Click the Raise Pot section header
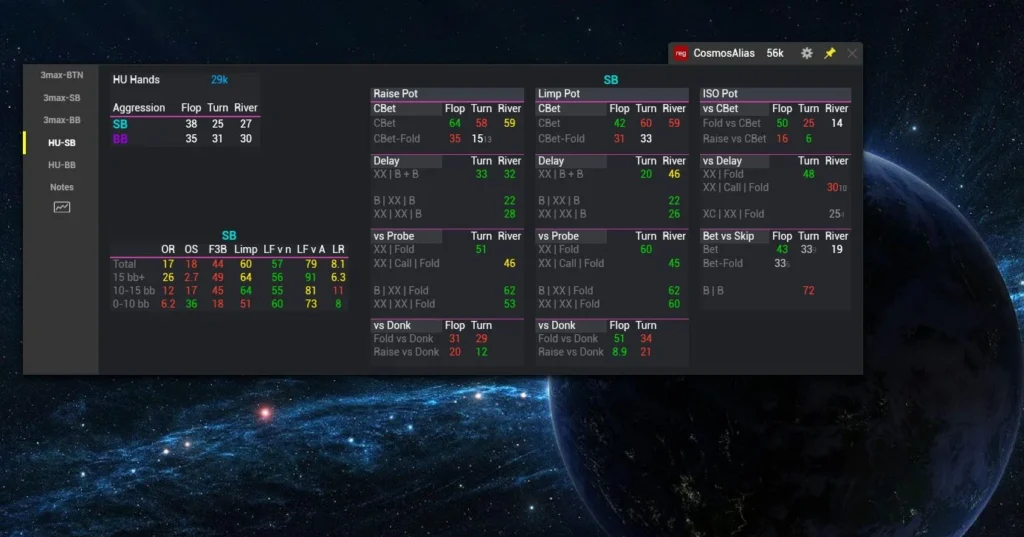1024x537 pixels. coord(447,94)
